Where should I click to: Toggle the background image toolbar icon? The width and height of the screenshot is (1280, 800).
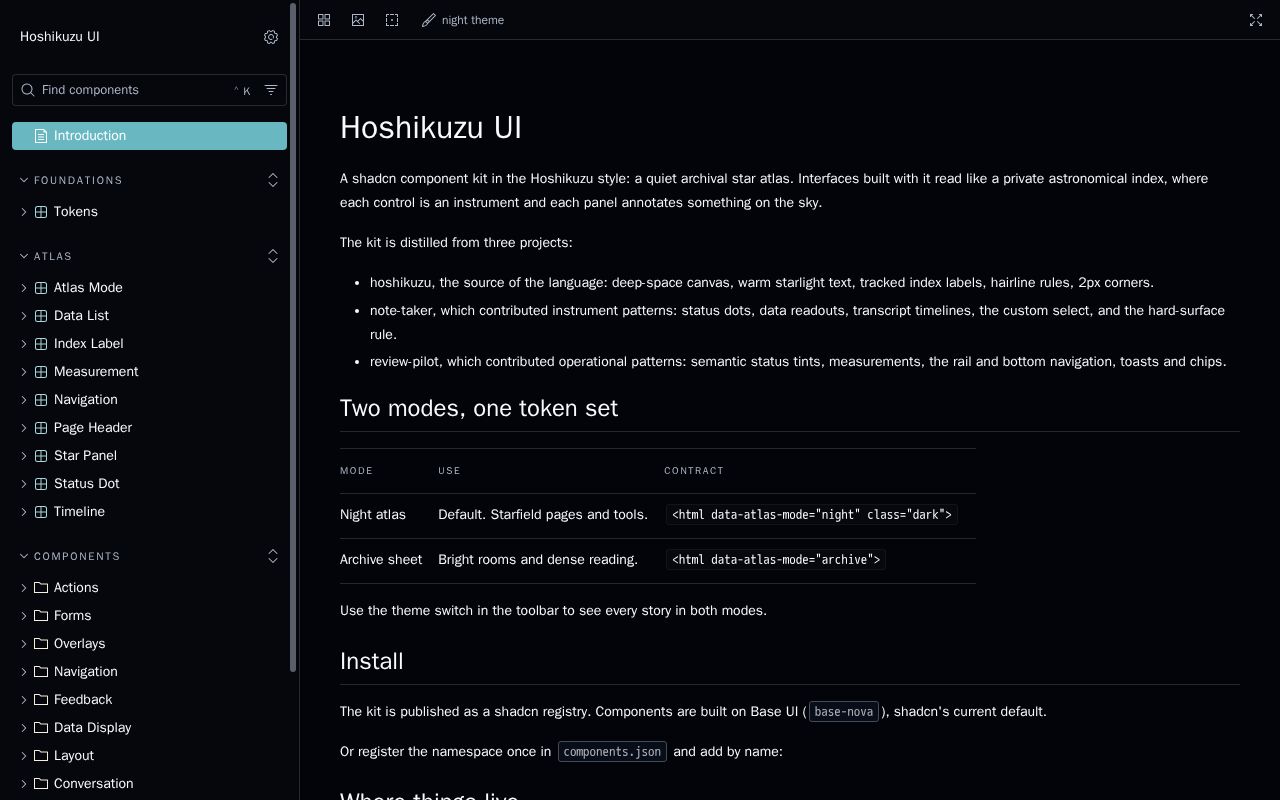pyautogui.click(x=358, y=20)
